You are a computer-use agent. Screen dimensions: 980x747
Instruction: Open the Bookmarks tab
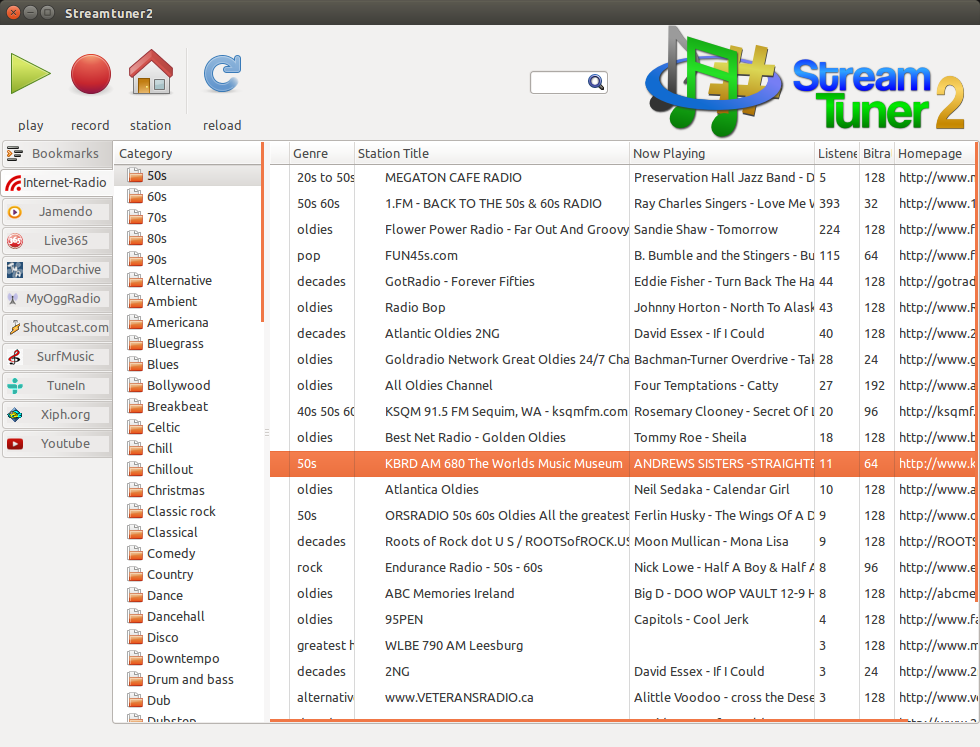[56, 154]
